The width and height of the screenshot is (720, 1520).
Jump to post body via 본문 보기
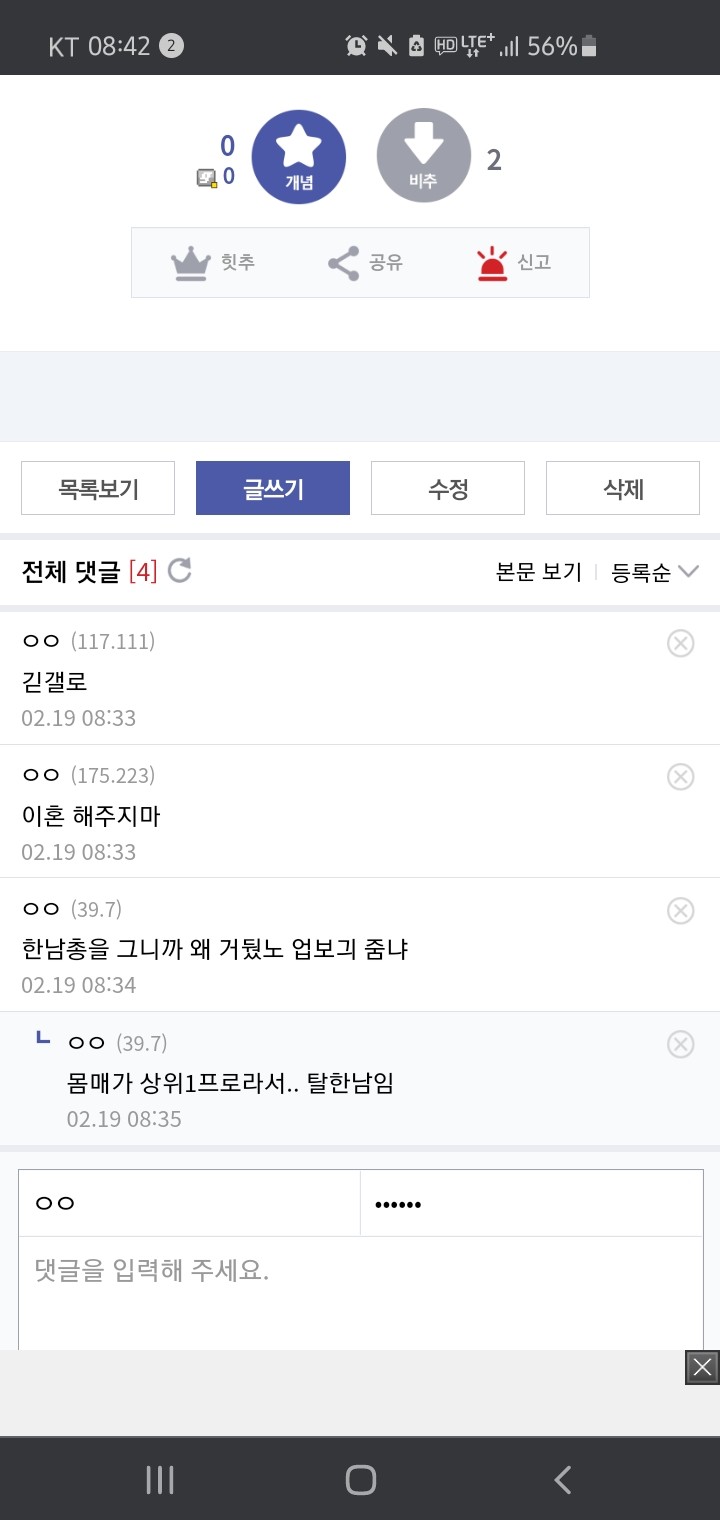pyautogui.click(x=539, y=572)
